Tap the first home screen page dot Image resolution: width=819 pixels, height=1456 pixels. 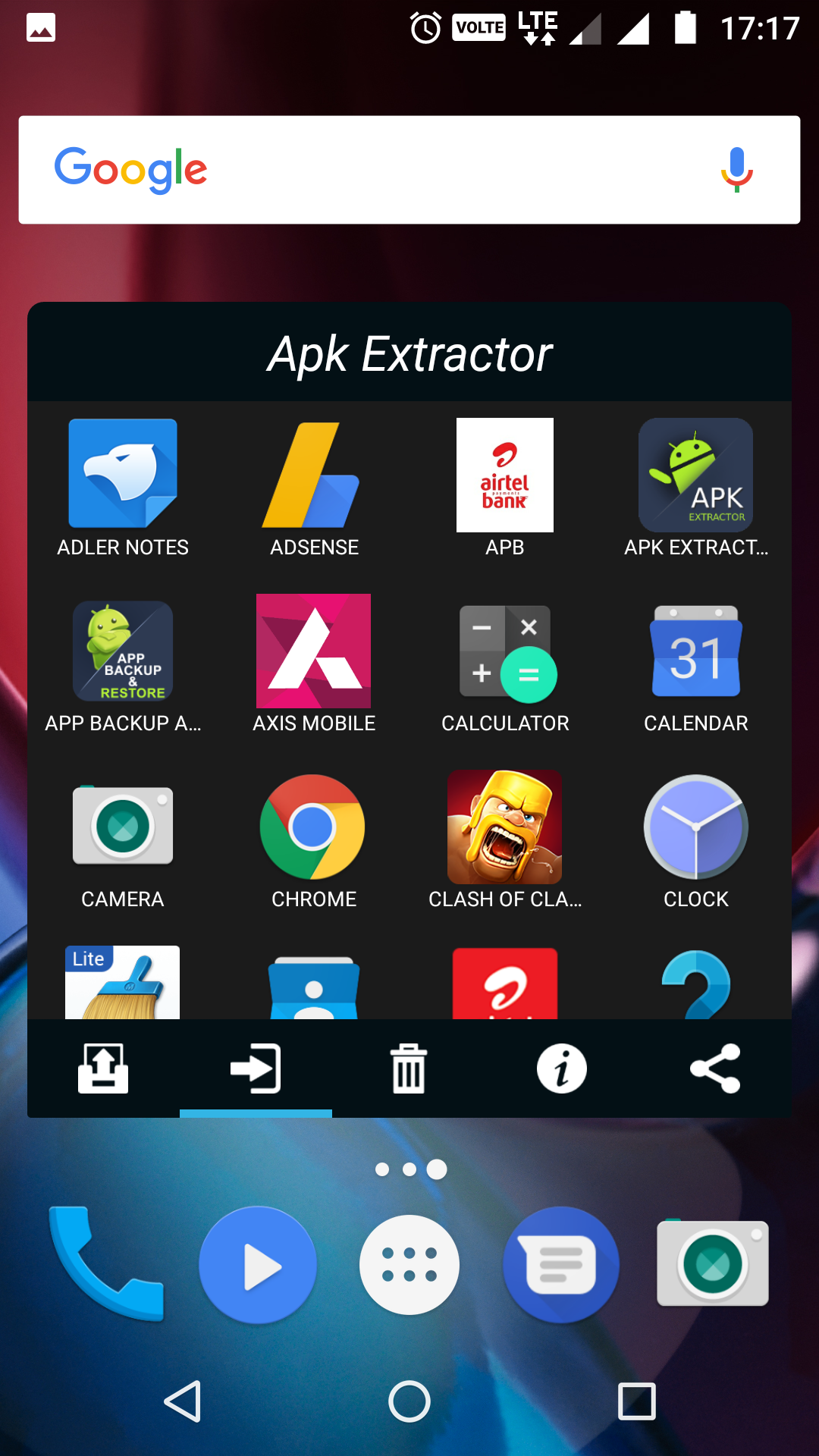[382, 1169]
